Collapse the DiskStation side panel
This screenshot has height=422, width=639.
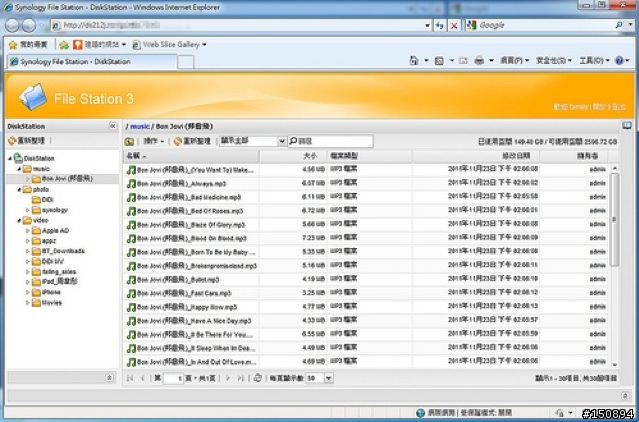point(113,126)
